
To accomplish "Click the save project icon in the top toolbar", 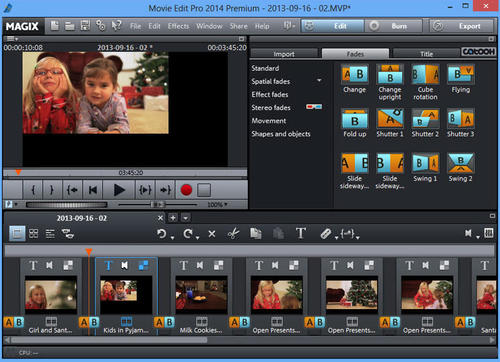I will (x=85, y=26).
